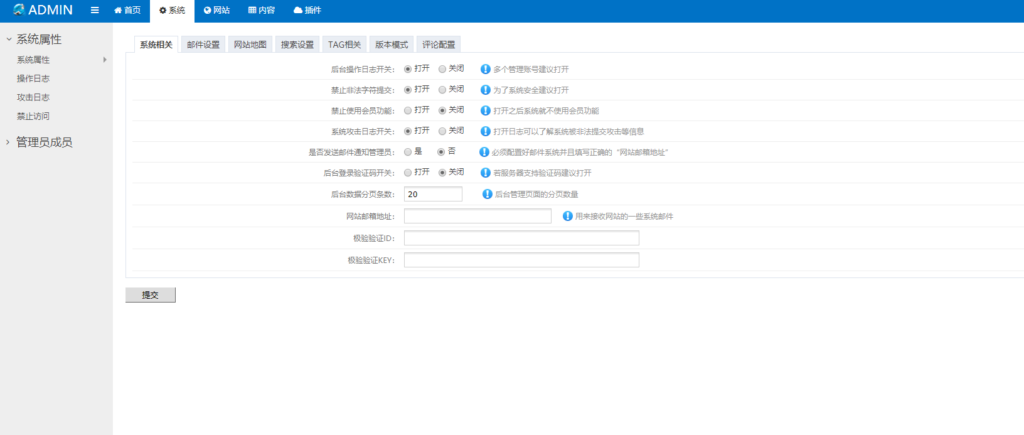Open 操作日志 in the sidebar
Screen dimensions: 1024x435
(x=33, y=78)
